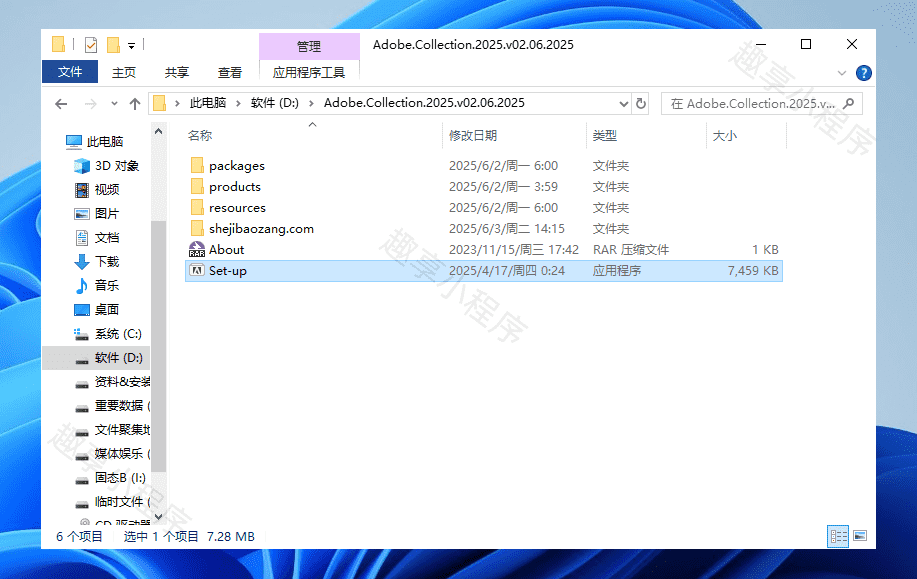Click the resources folder icon

pyautogui.click(x=197, y=207)
